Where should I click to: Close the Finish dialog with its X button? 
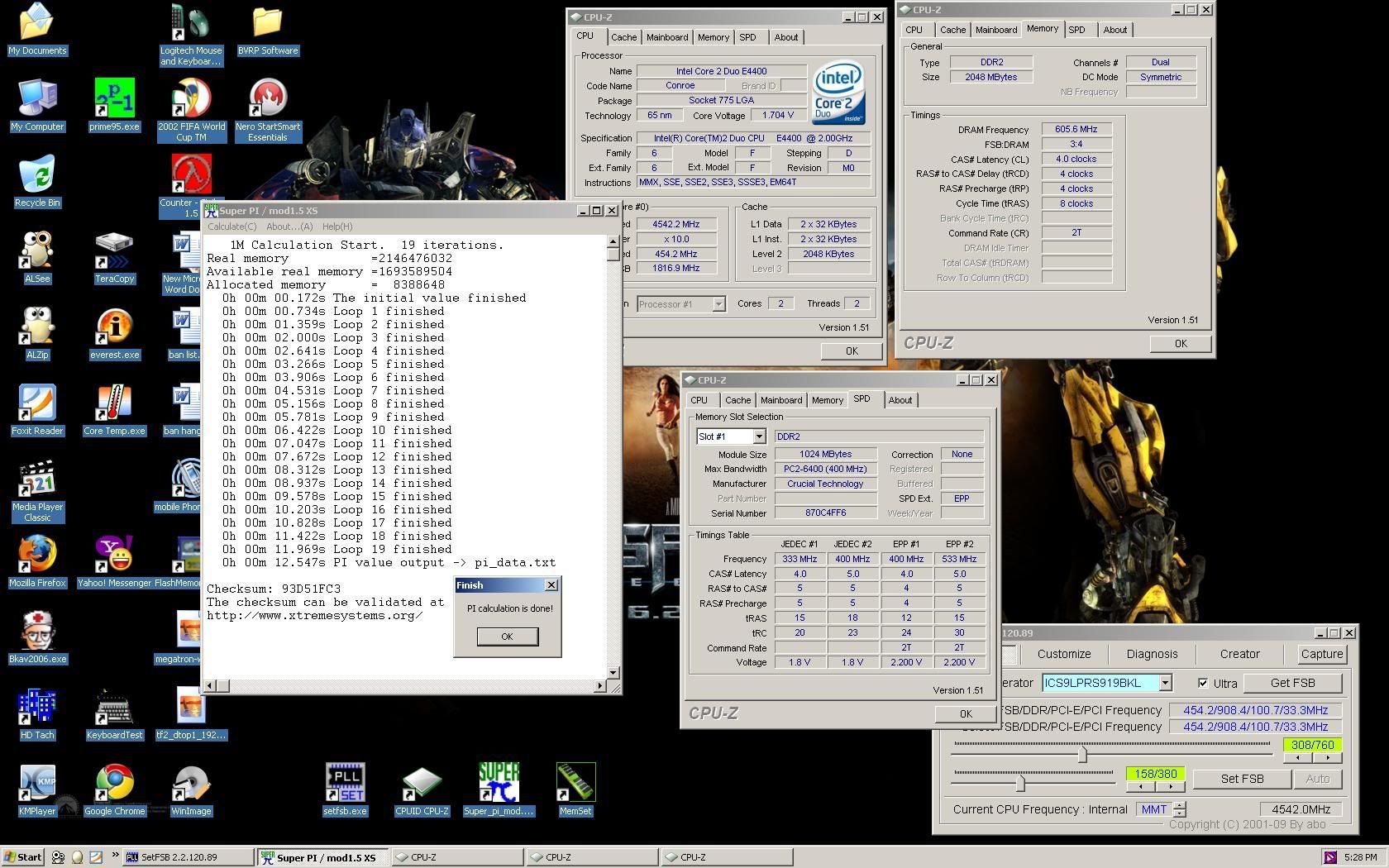coord(551,585)
